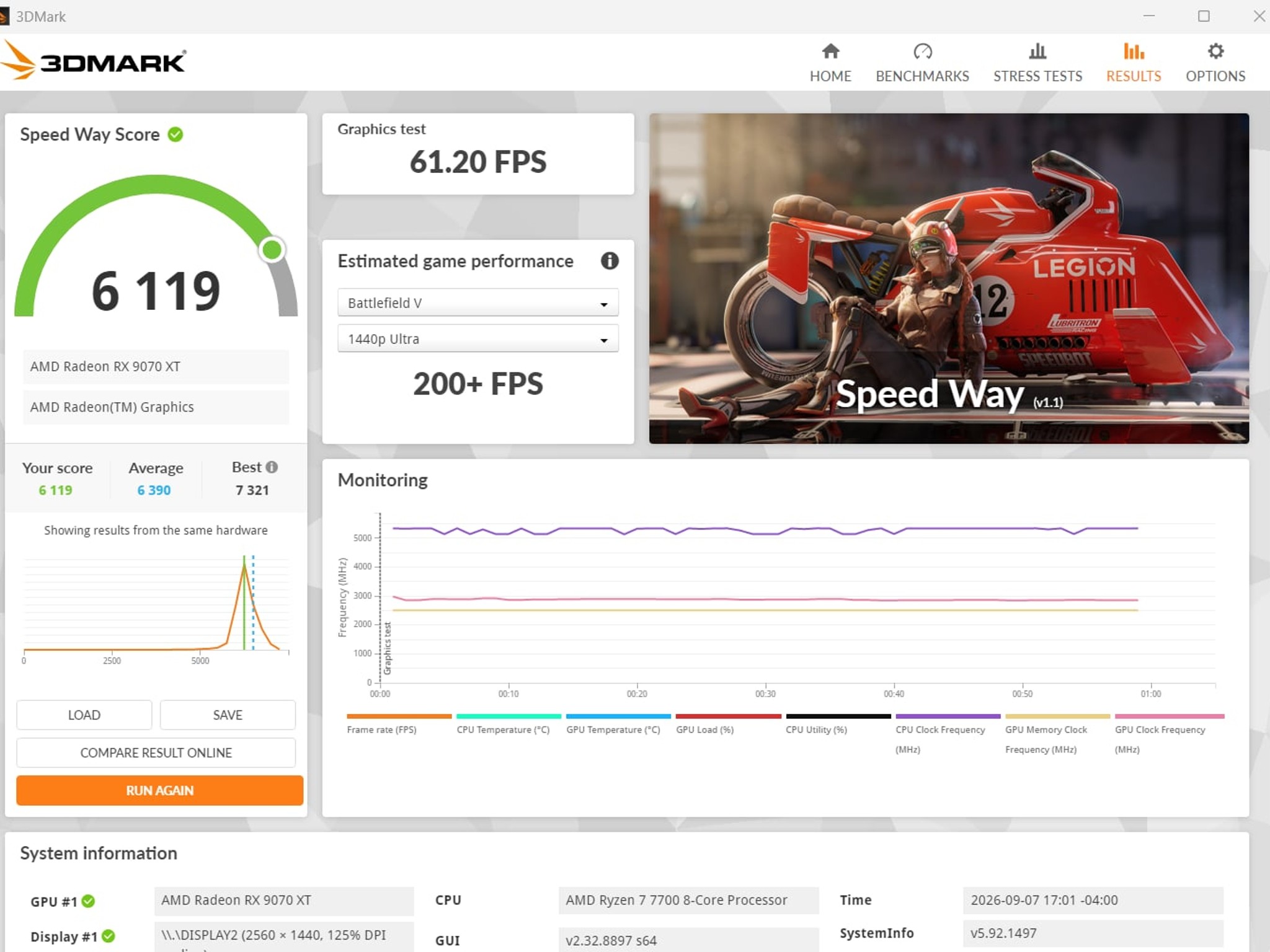Click the SystemInfo version v5.92.1497
Image resolution: width=1270 pixels, height=952 pixels.
pyautogui.click(x=1093, y=933)
